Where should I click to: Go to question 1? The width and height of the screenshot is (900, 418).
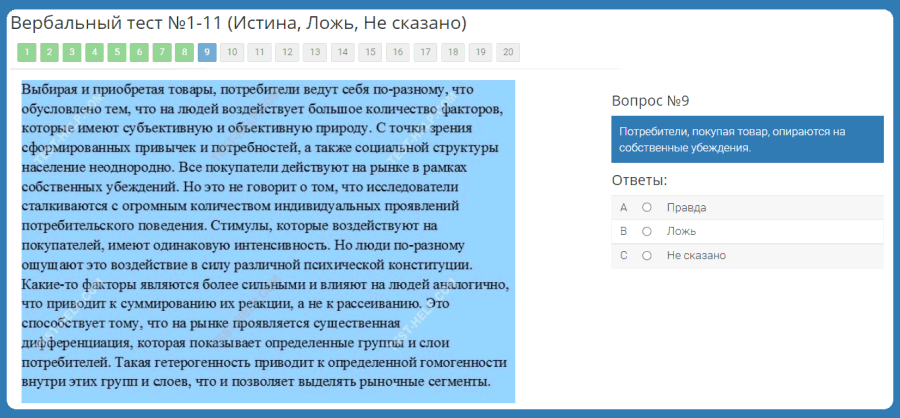(x=26, y=52)
